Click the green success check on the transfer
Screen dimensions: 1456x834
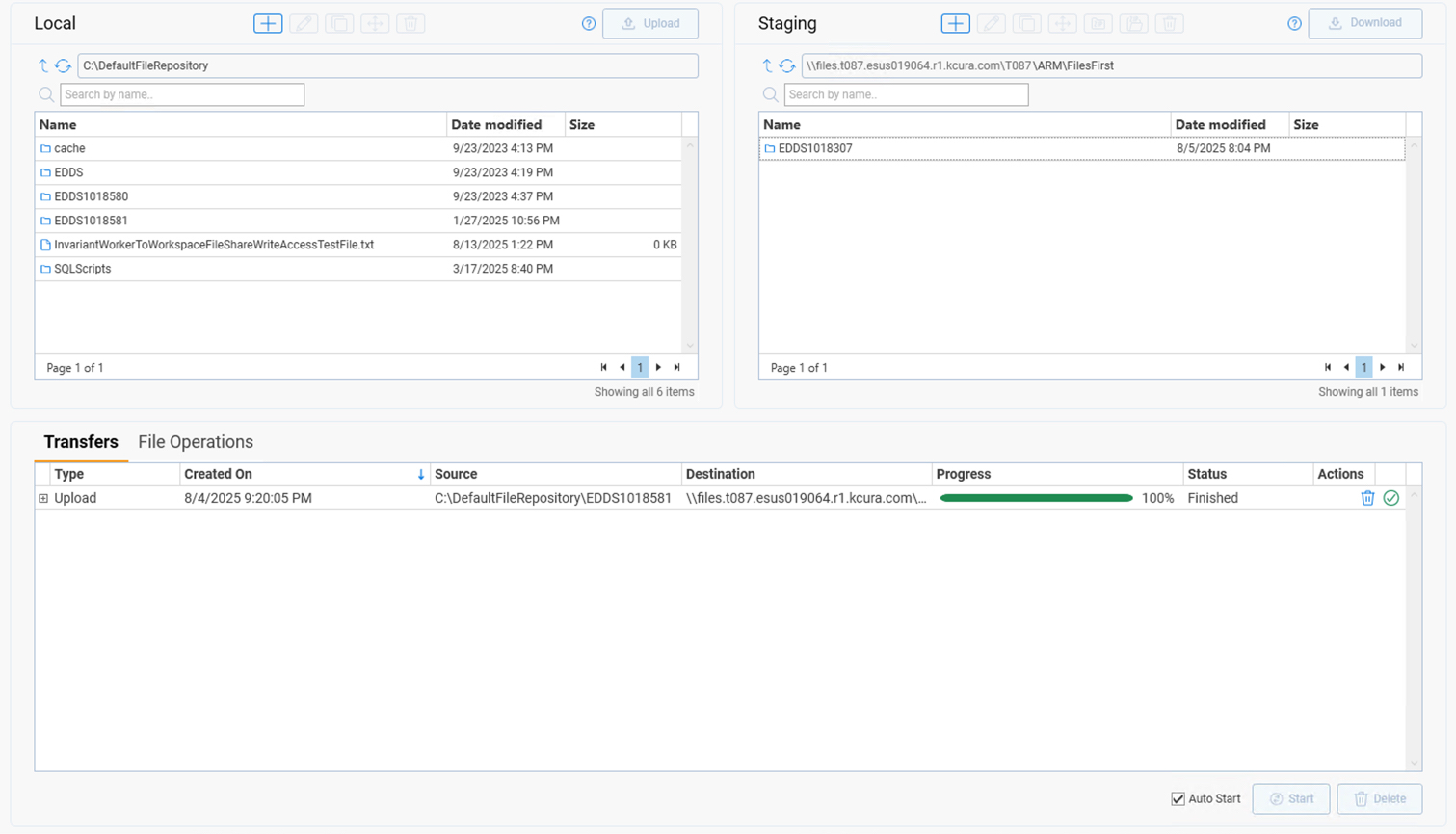pyautogui.click(x=1390, y=498)
